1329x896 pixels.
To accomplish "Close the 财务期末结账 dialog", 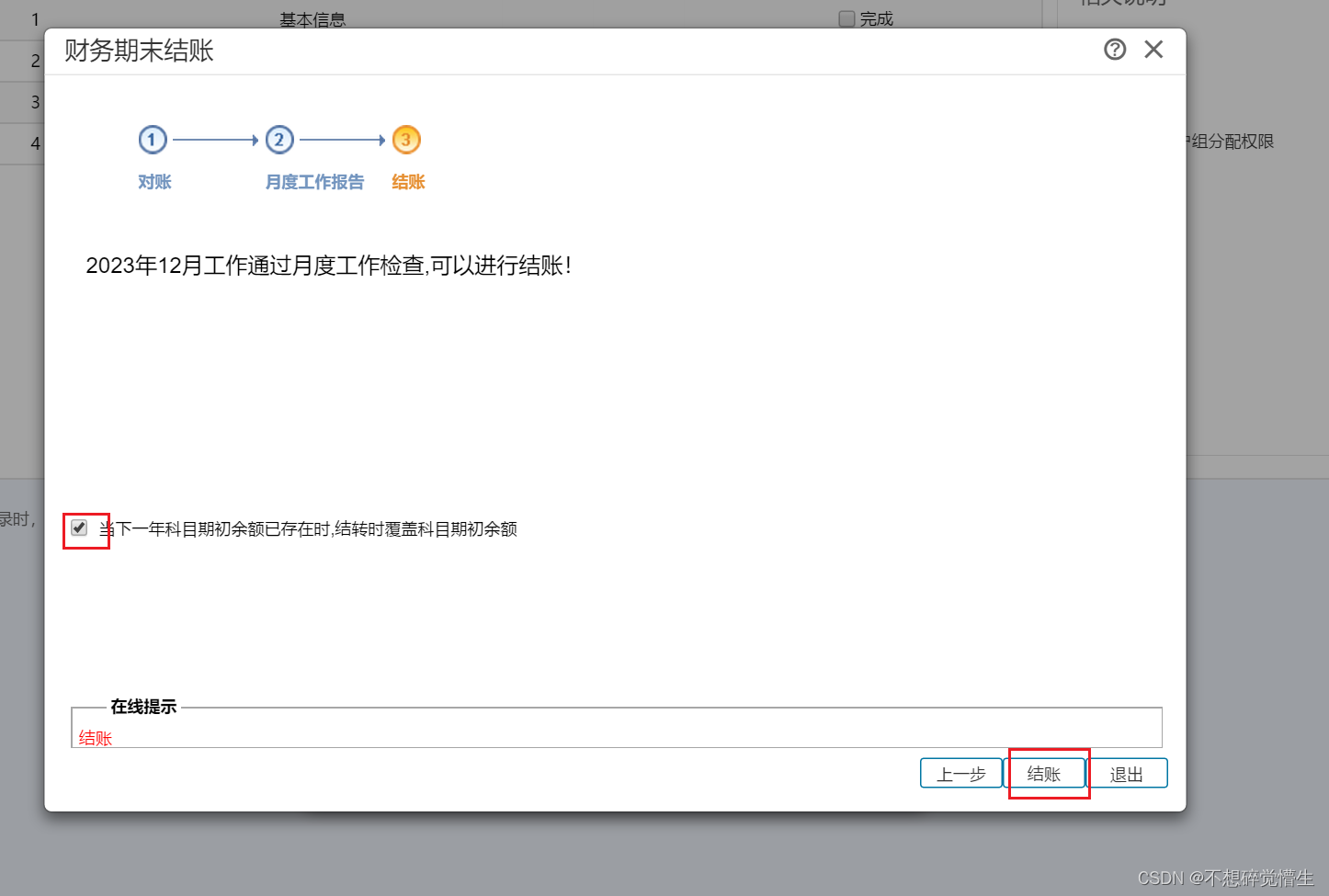I will 1153,50.
